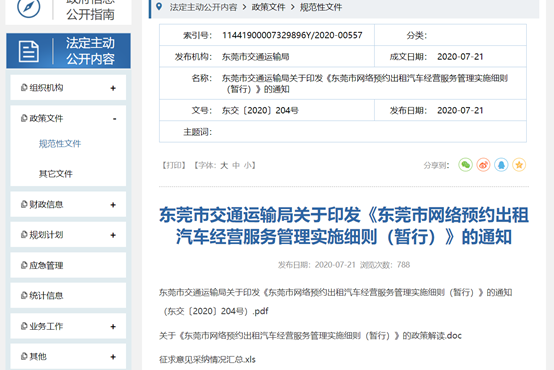Click 规范性文件 breadcrumb link
554x370 pixels.
(321, 7)
